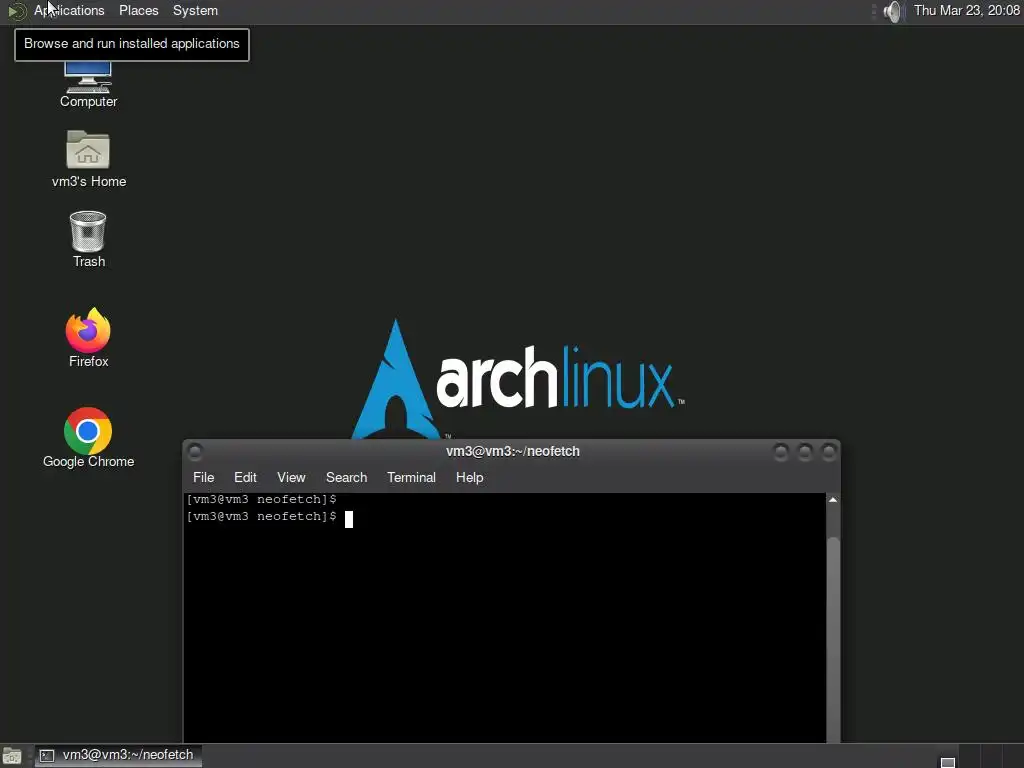Minimize the terminal window

point(781,451)
